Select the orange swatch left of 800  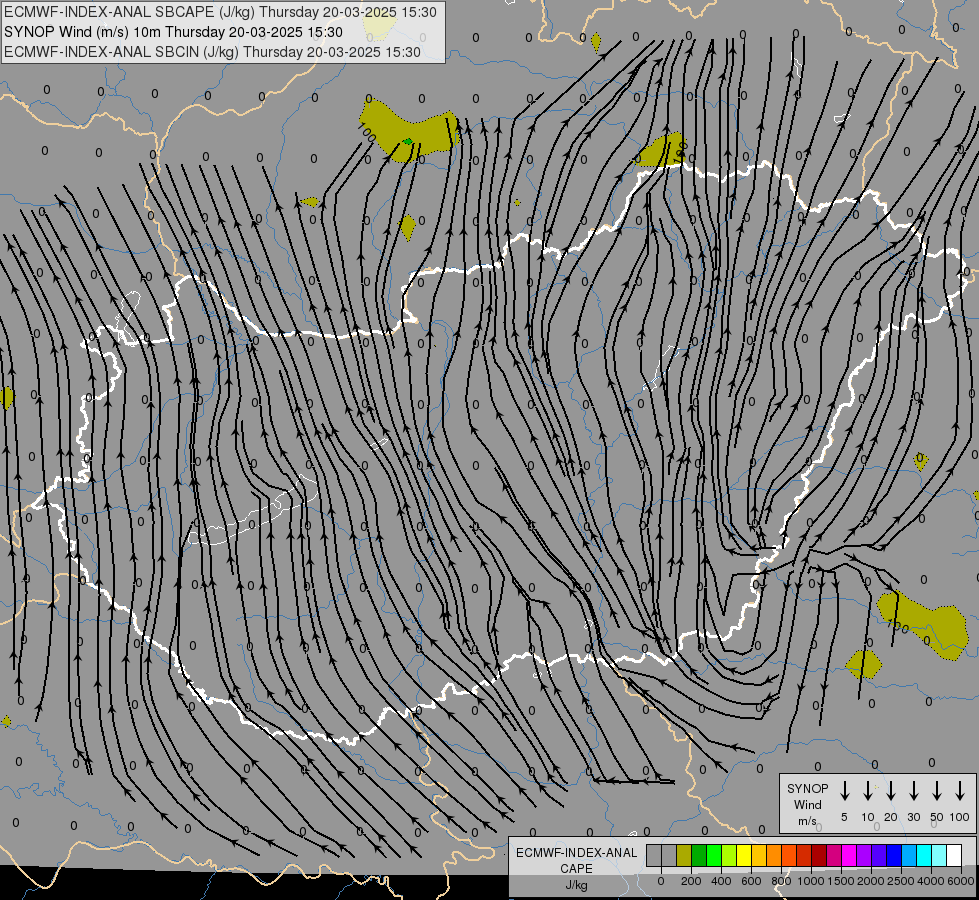click(774, 855)
